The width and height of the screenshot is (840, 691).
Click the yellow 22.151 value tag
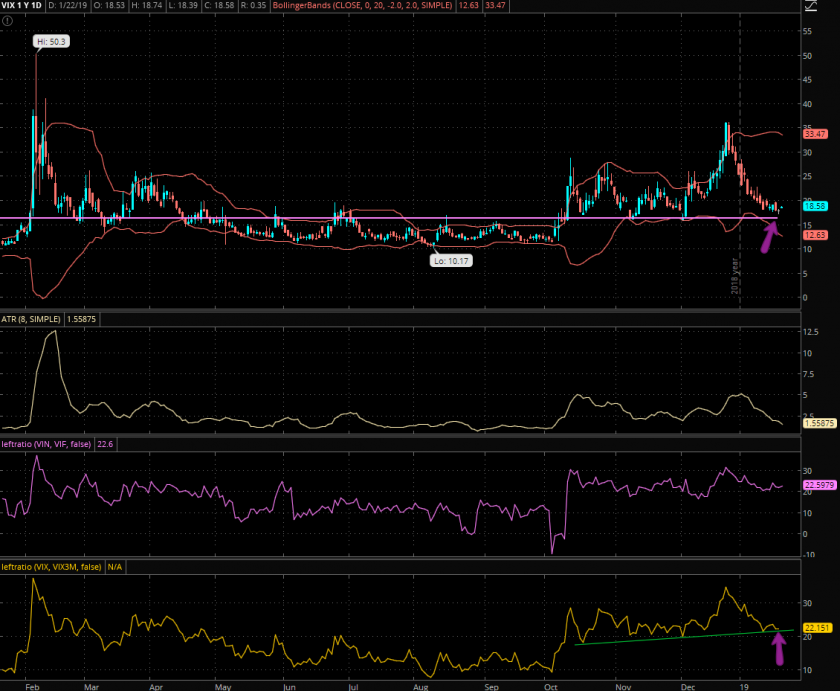tap(815, 628)
